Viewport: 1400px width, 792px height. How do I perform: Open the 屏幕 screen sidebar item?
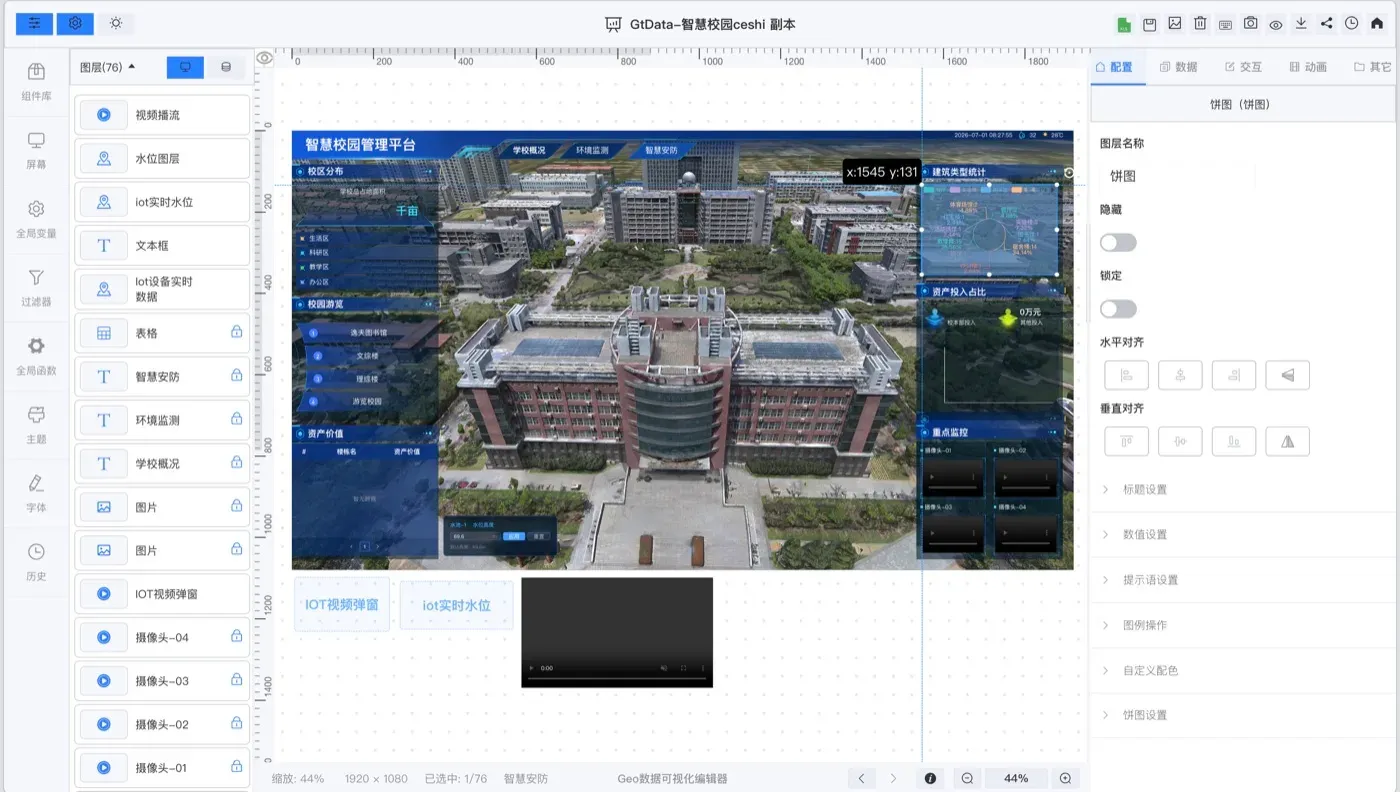coord(36,150)
